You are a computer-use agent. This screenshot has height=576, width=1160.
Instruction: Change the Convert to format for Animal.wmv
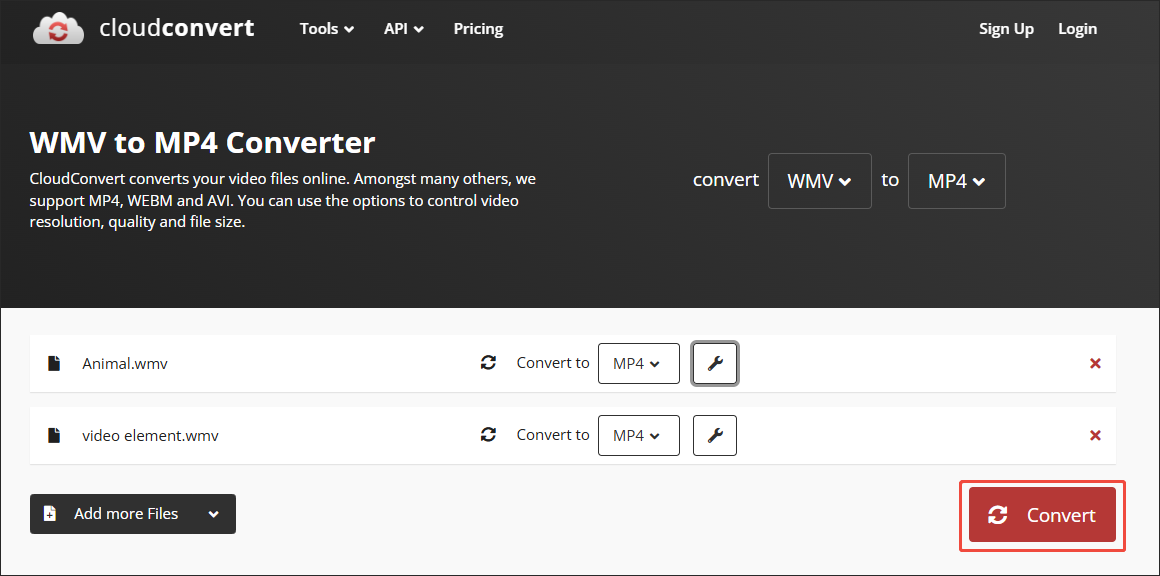638,363
